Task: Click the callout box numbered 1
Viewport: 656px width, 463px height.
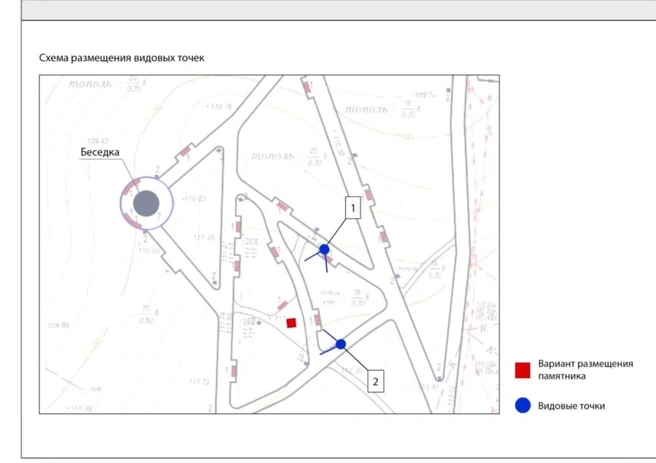Action: 353,207
